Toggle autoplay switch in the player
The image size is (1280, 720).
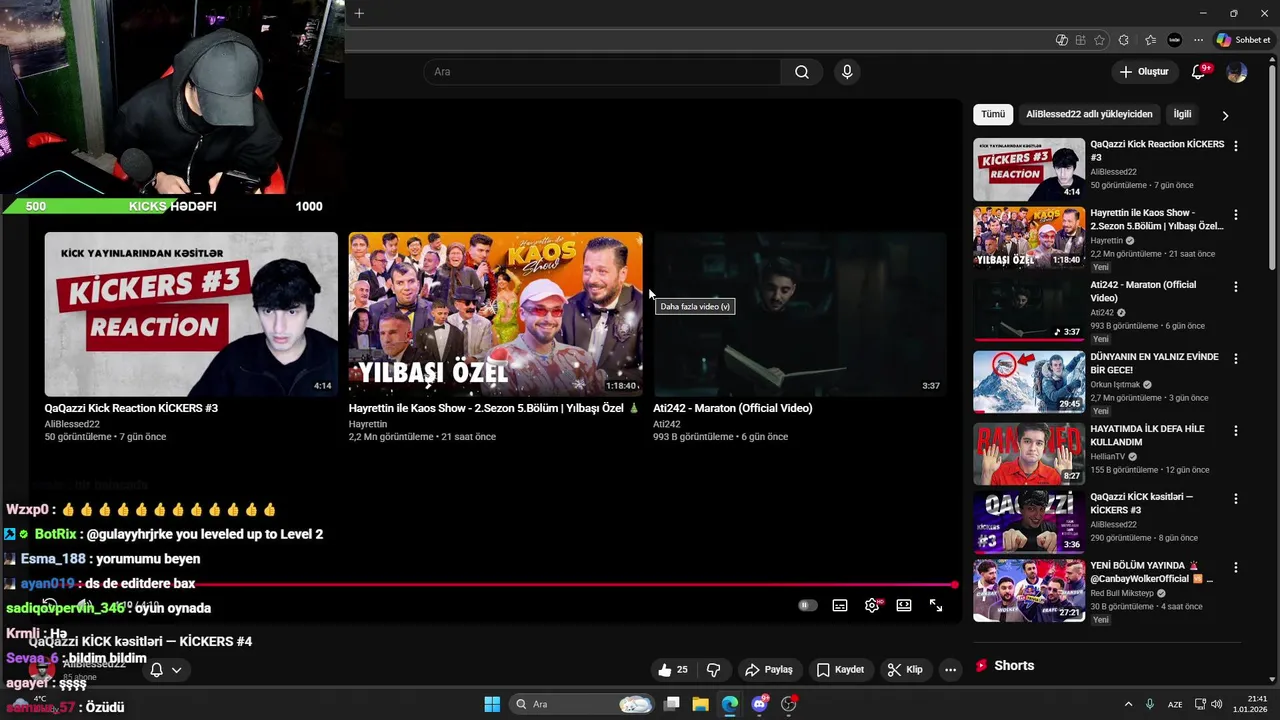tap(808, 605)
